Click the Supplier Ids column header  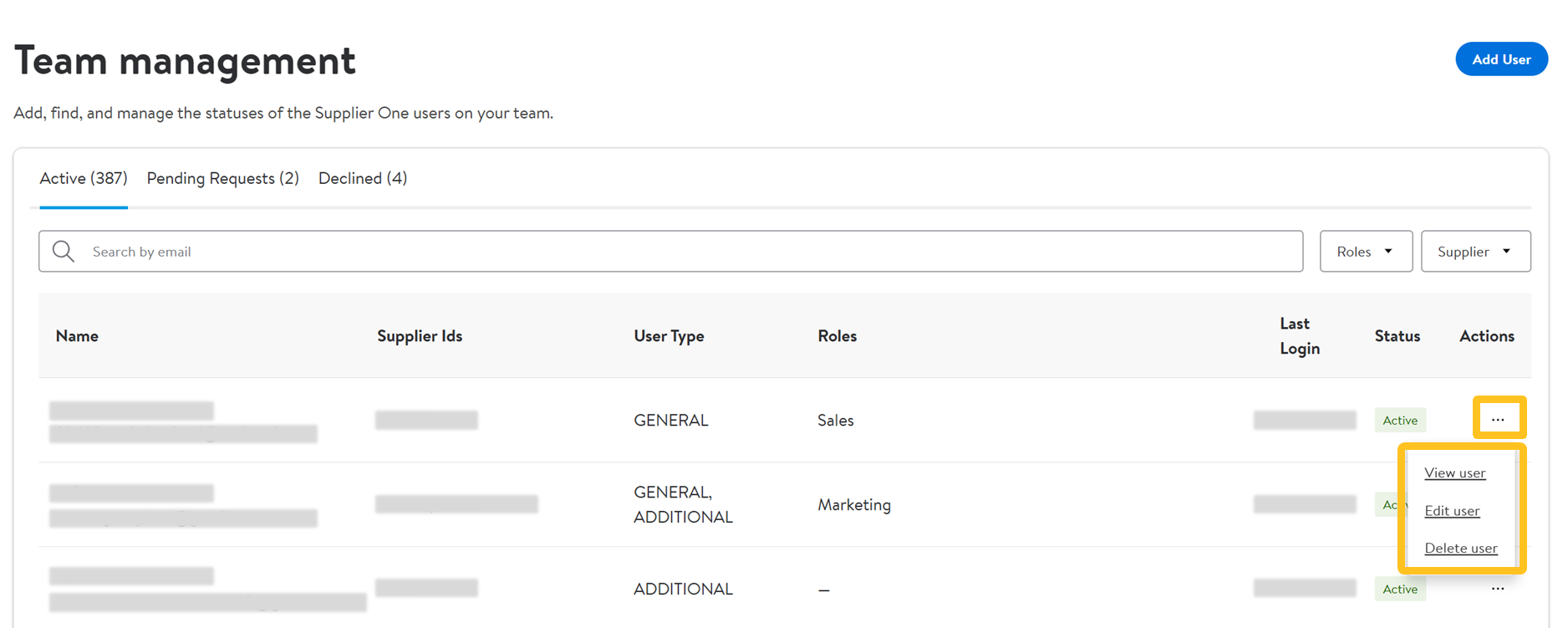(x=420, y=336)
